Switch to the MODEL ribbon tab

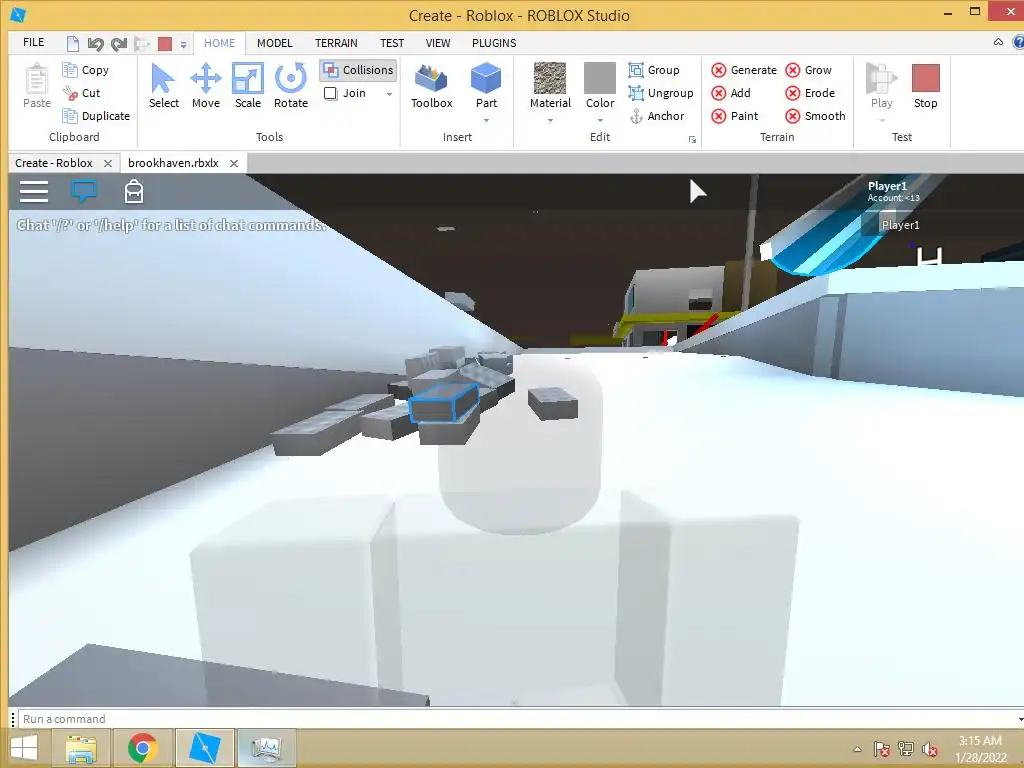274,43
